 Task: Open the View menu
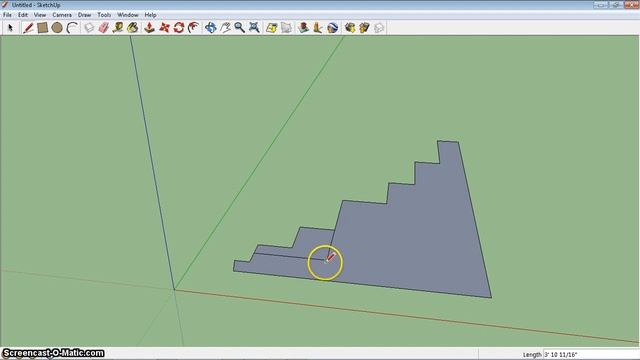[40, 15]
